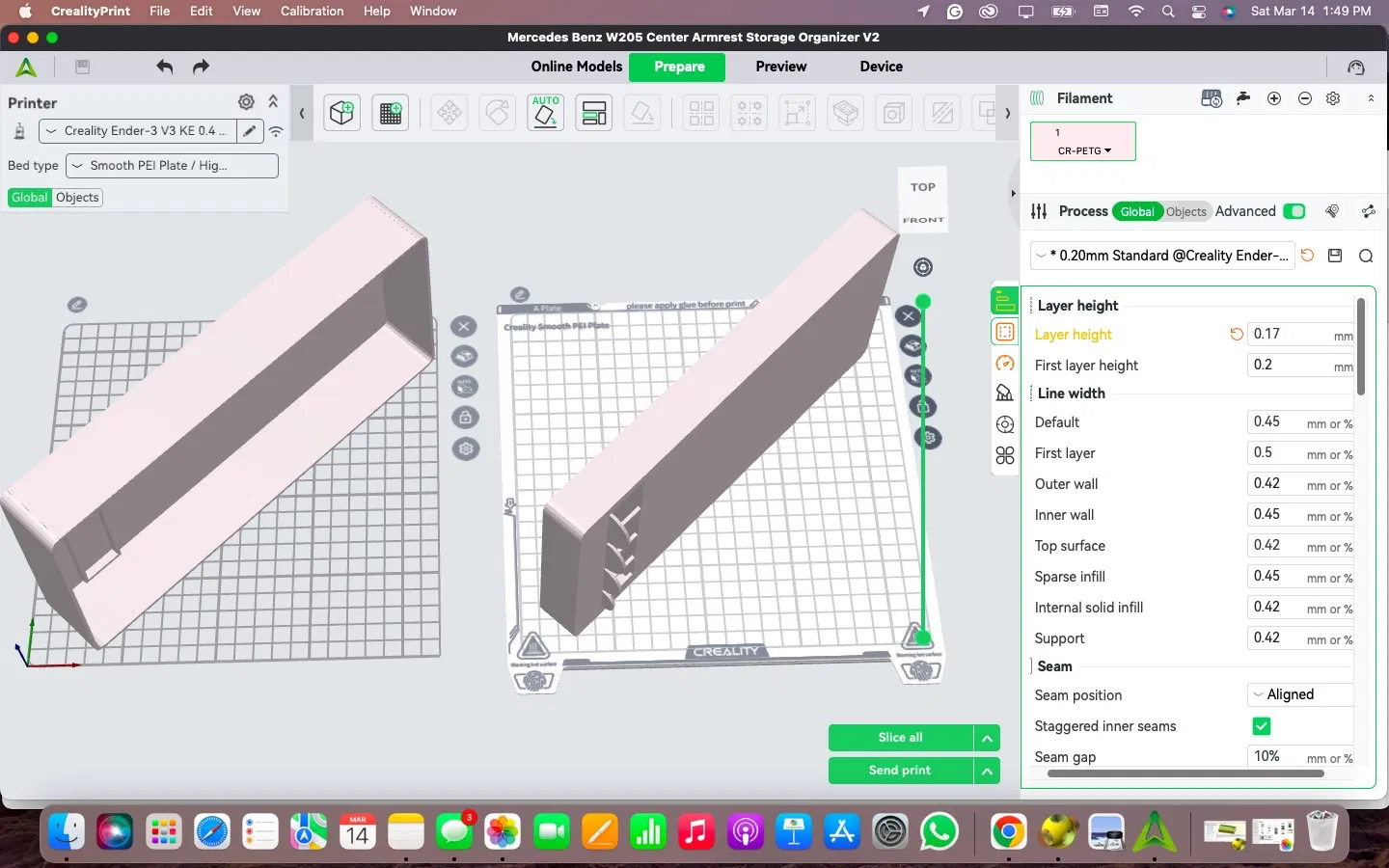
Task: Undo the last action with the left arrow
Action: click(165, 67)
